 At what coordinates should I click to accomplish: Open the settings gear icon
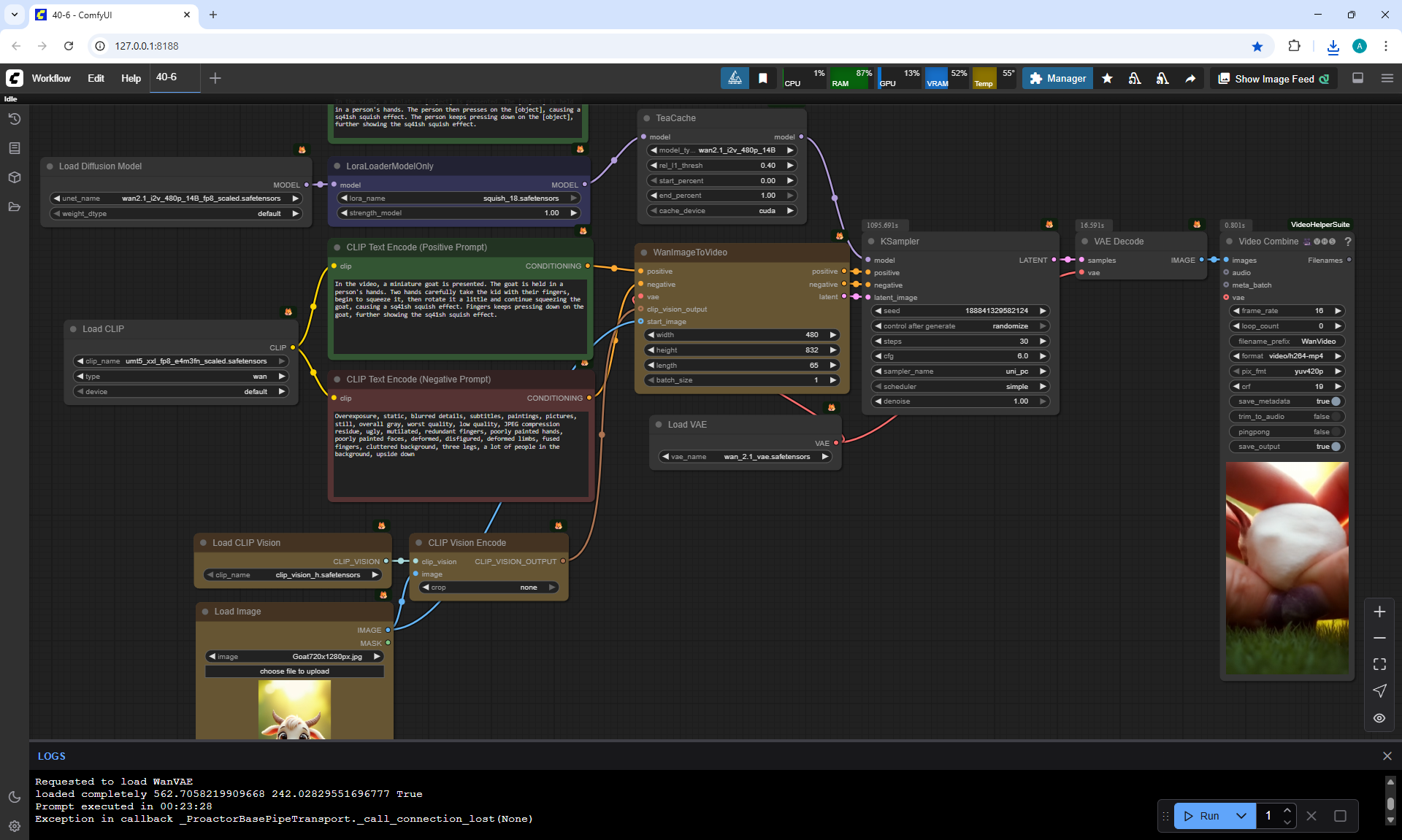coord(14,826)
